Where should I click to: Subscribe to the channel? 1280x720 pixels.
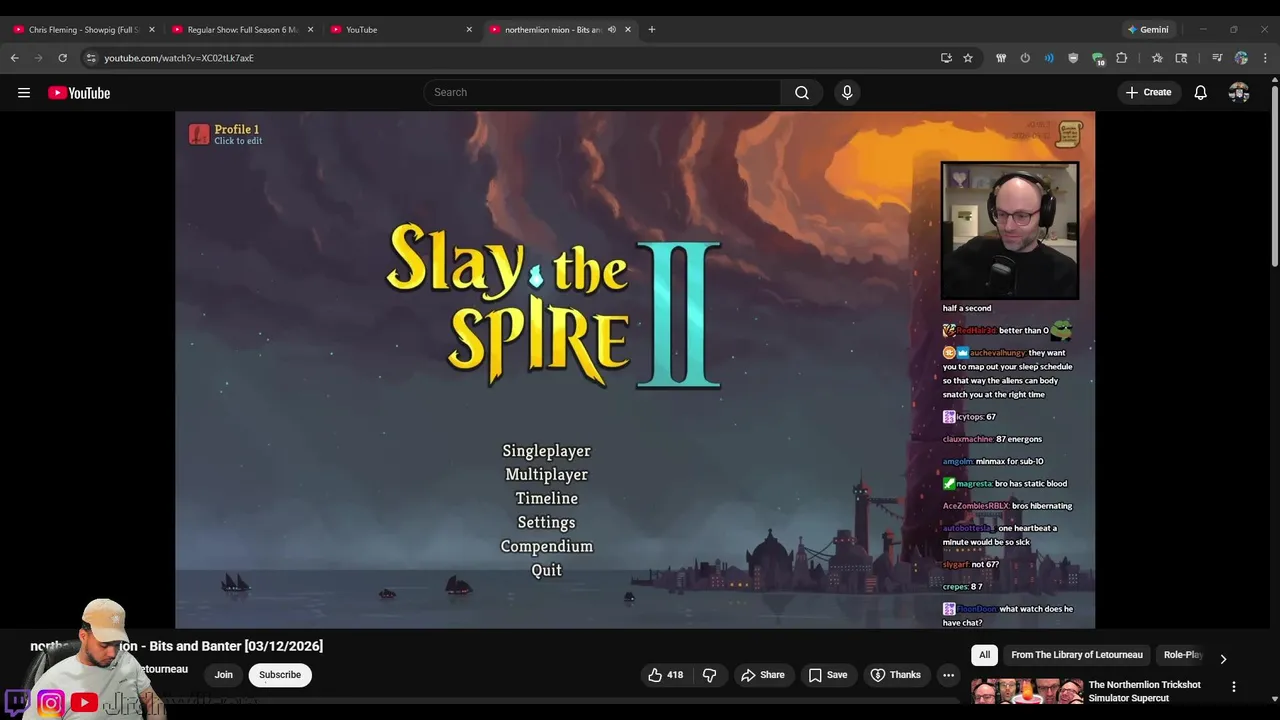tap(280, 675)
